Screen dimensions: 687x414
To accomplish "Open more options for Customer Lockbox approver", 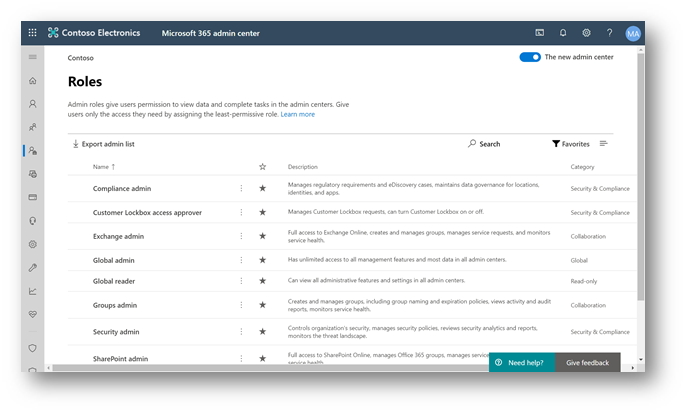I will click(241, 212).
